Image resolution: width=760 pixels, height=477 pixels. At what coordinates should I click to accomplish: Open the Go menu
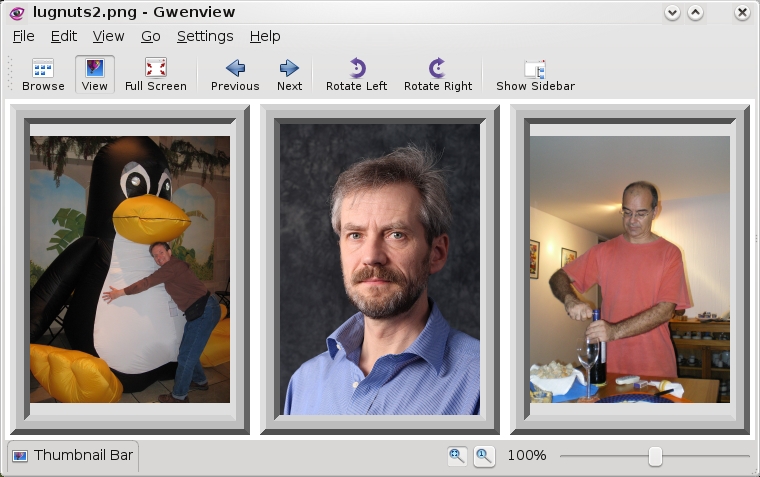pos(150,36)
